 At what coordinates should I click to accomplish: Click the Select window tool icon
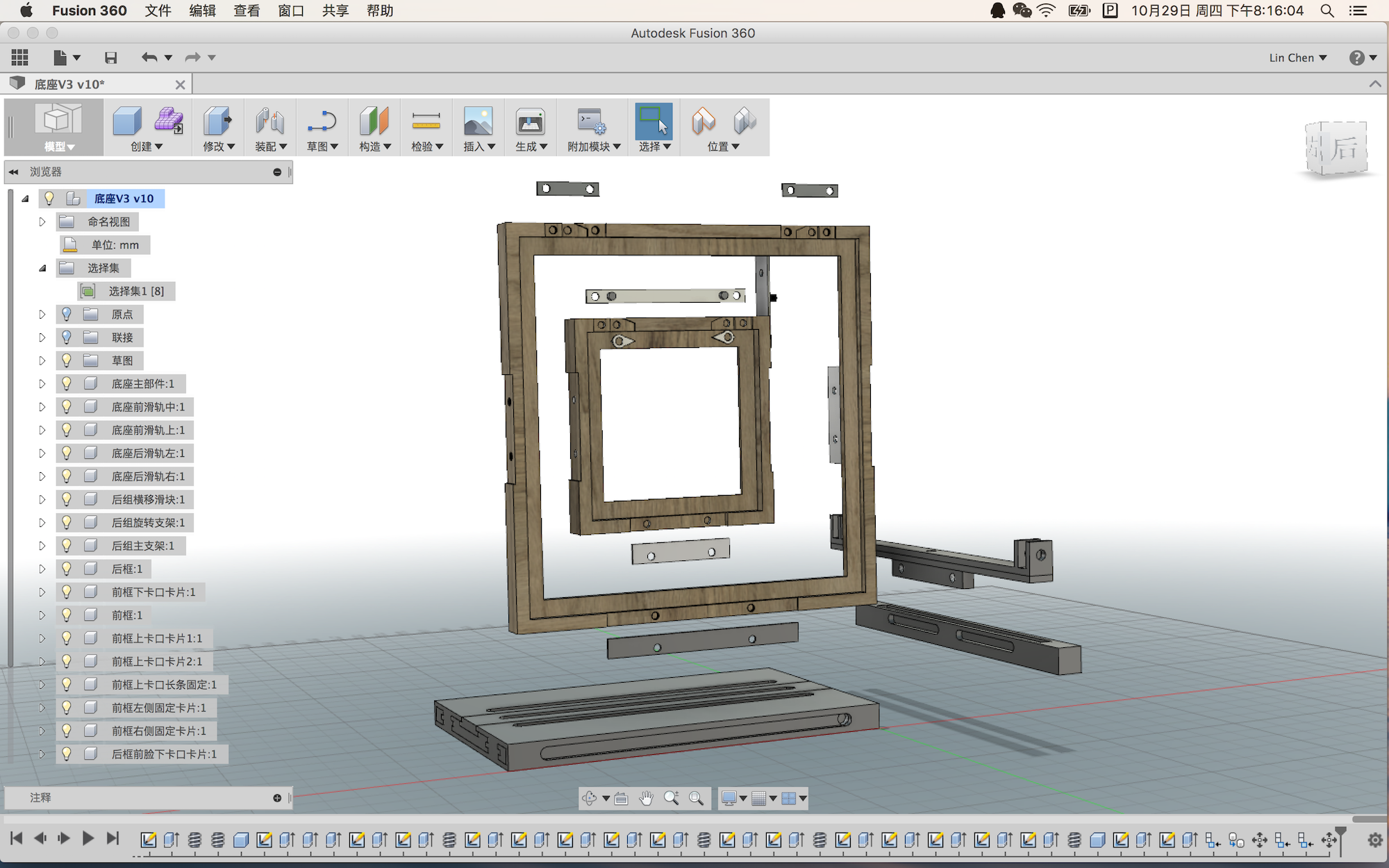tap(654, 121)
